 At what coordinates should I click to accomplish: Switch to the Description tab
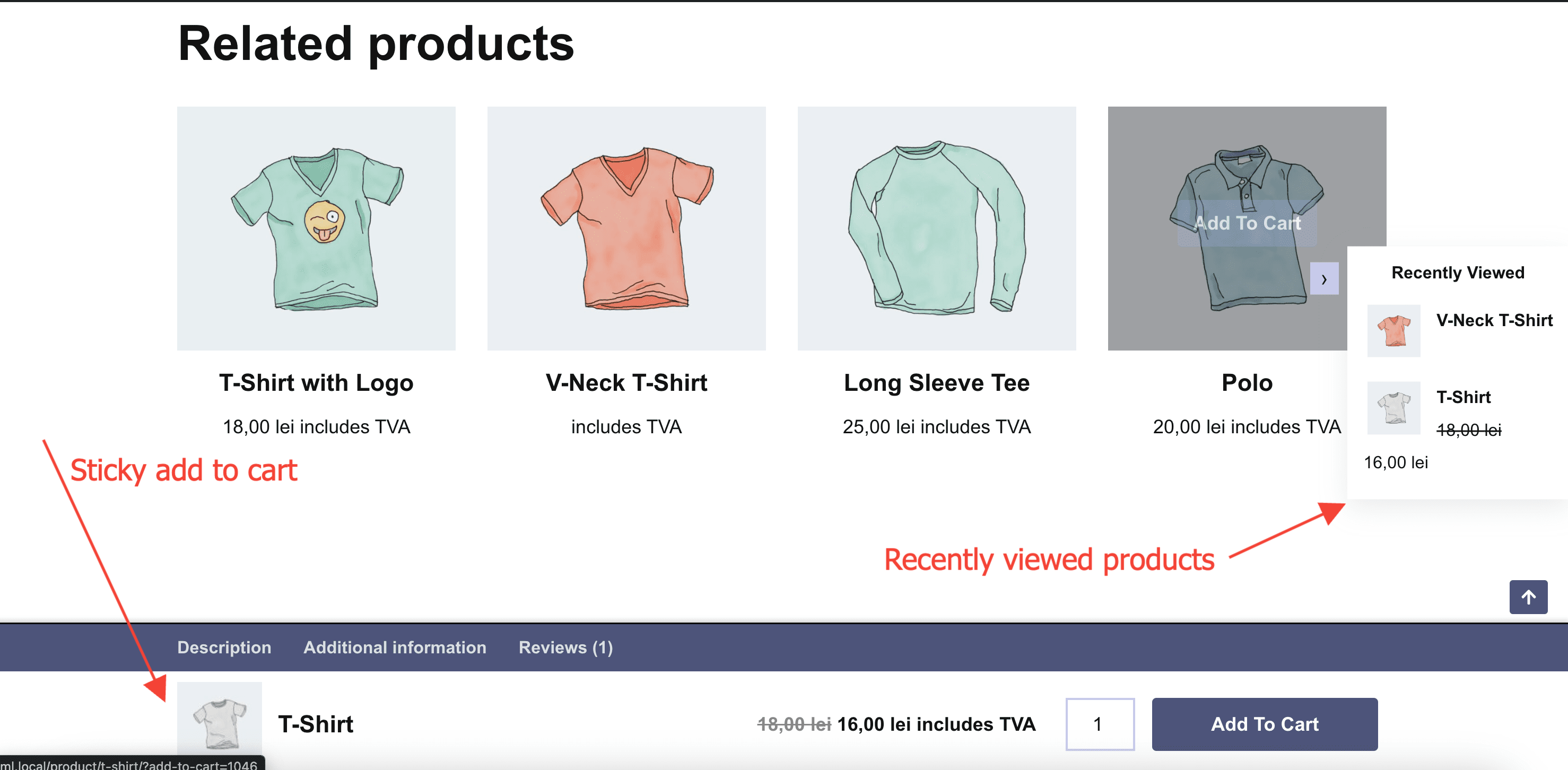(224, 647)
